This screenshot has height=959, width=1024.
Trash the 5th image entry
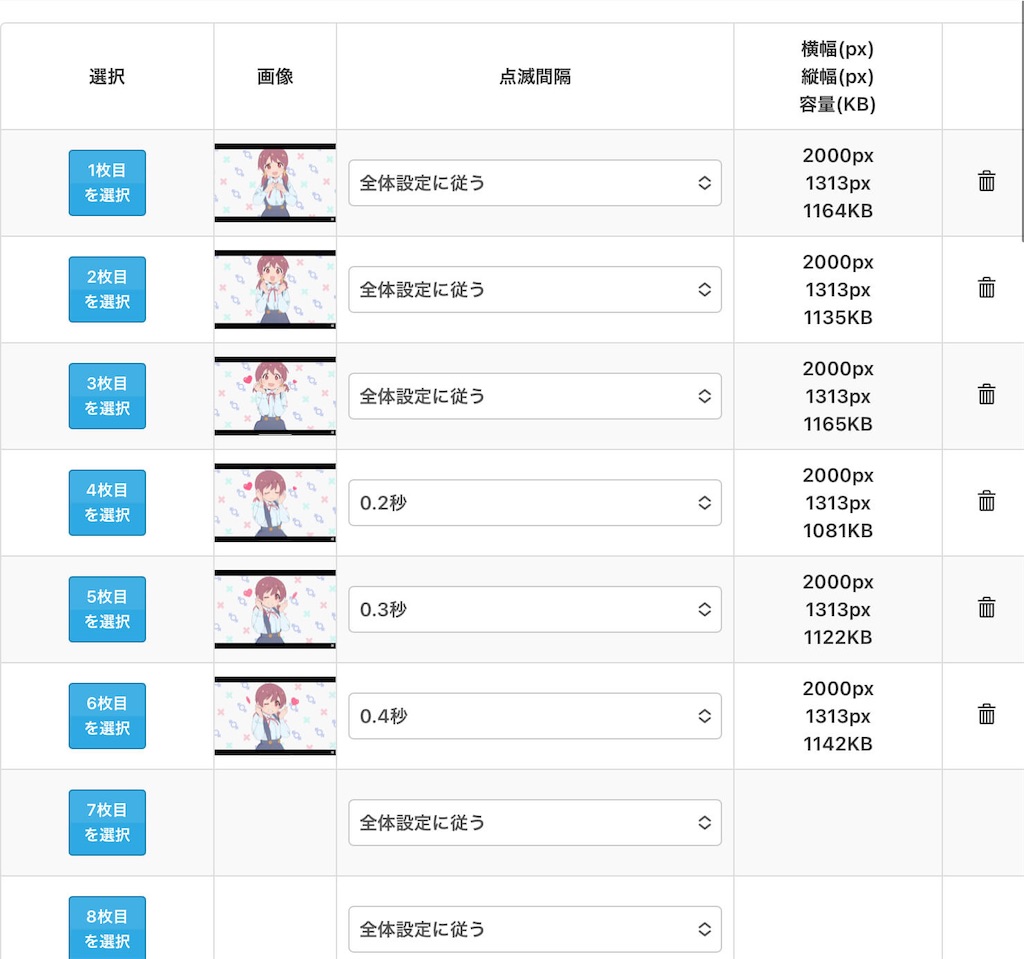point(986,607)
